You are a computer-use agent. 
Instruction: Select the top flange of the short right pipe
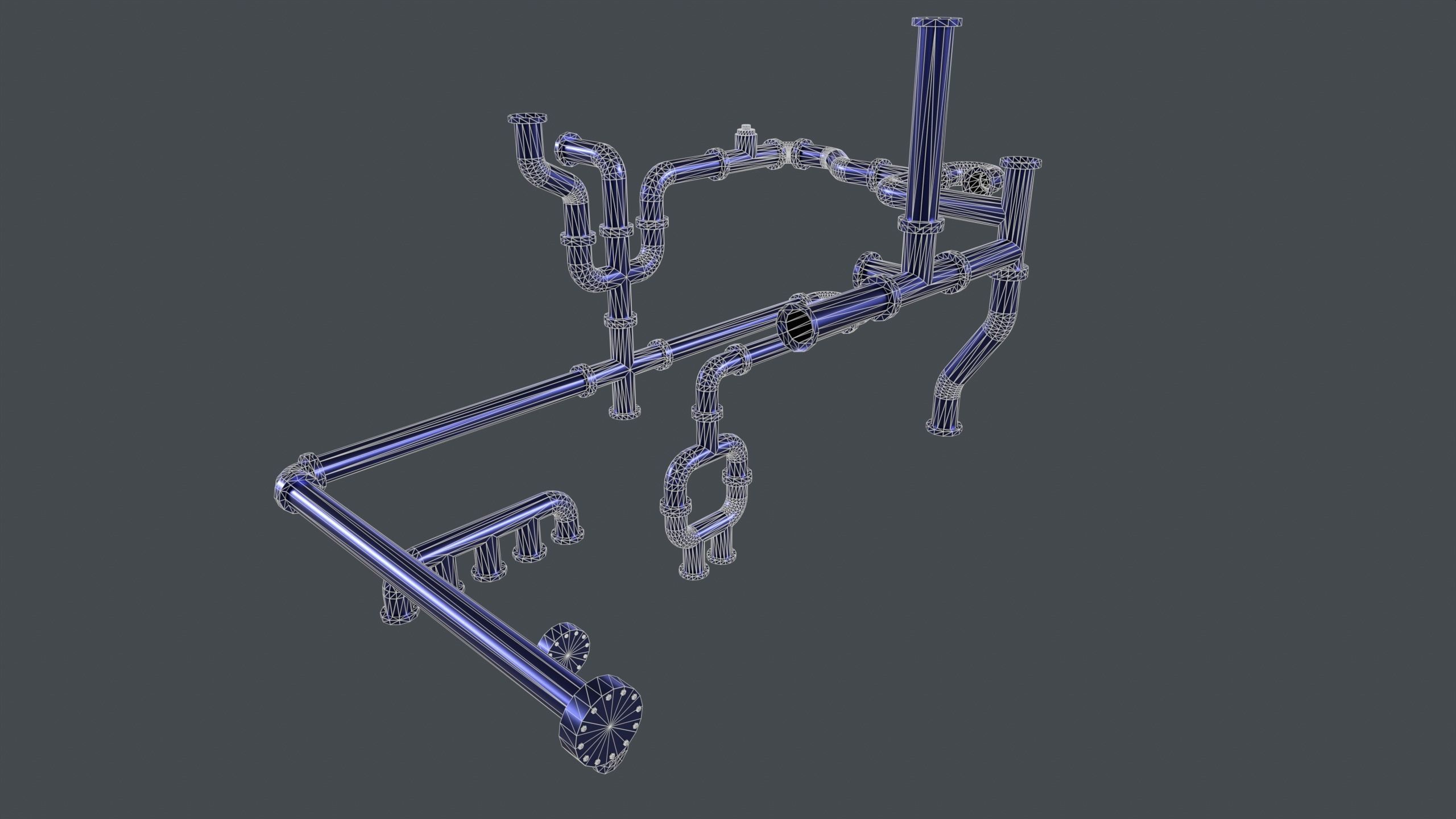(x=1021, y=162)
